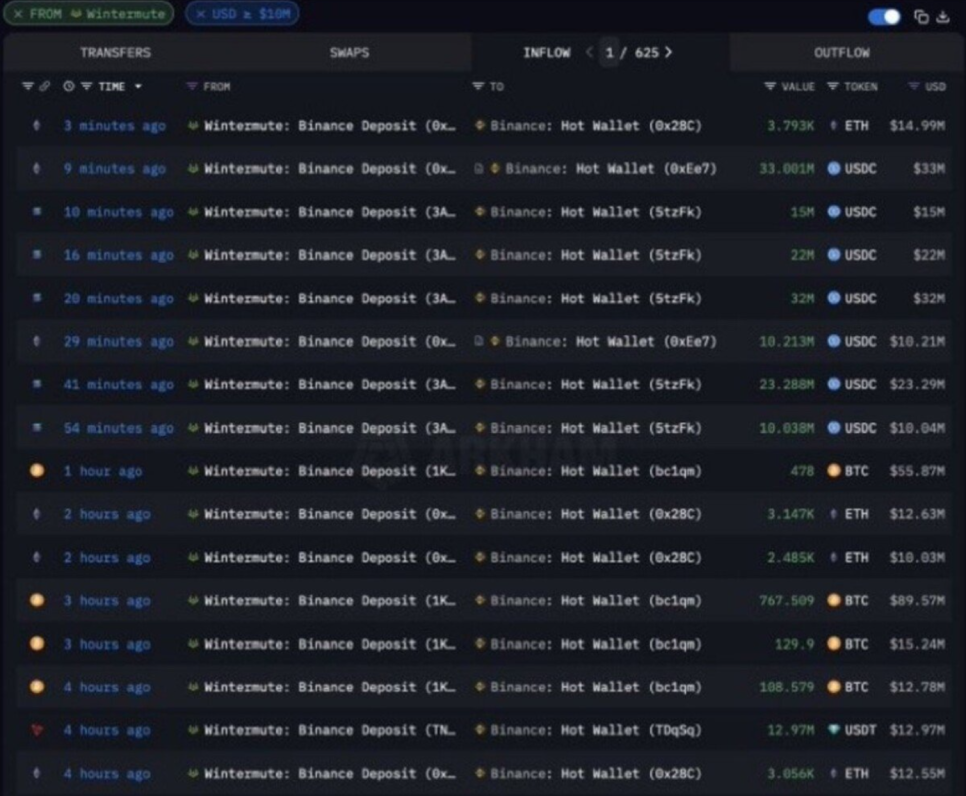Click the total pages text 625

coord(646,52)
